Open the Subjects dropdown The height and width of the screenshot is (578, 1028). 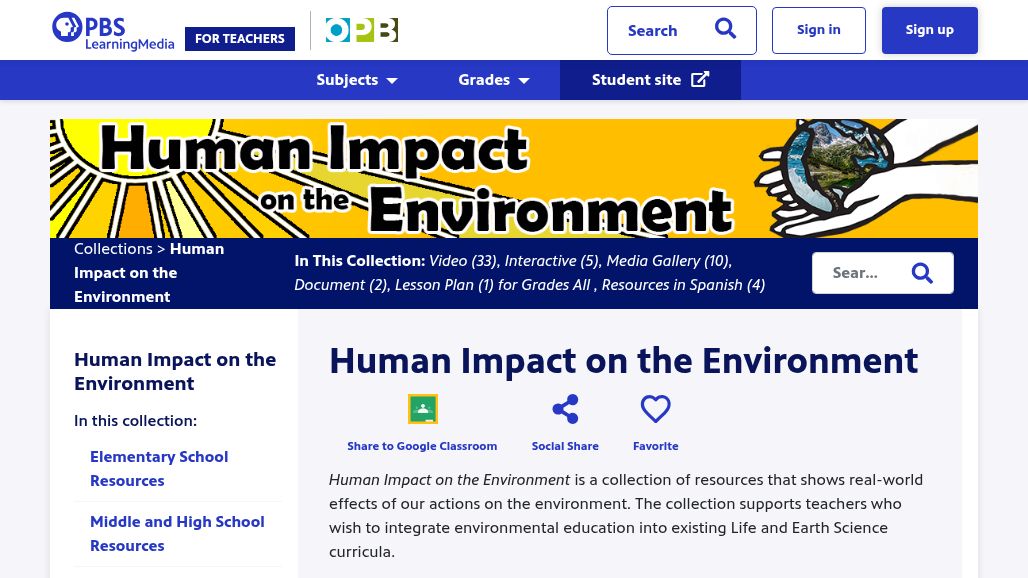point(356,80)
